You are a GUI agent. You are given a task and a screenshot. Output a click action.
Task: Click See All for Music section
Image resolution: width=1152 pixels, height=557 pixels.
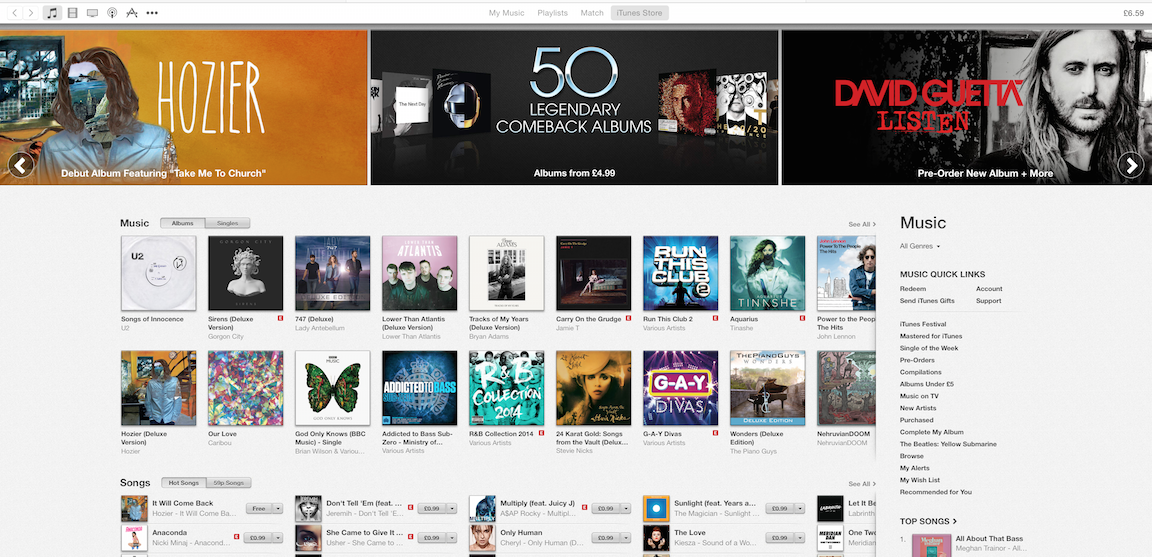click(x=862, y=224)
